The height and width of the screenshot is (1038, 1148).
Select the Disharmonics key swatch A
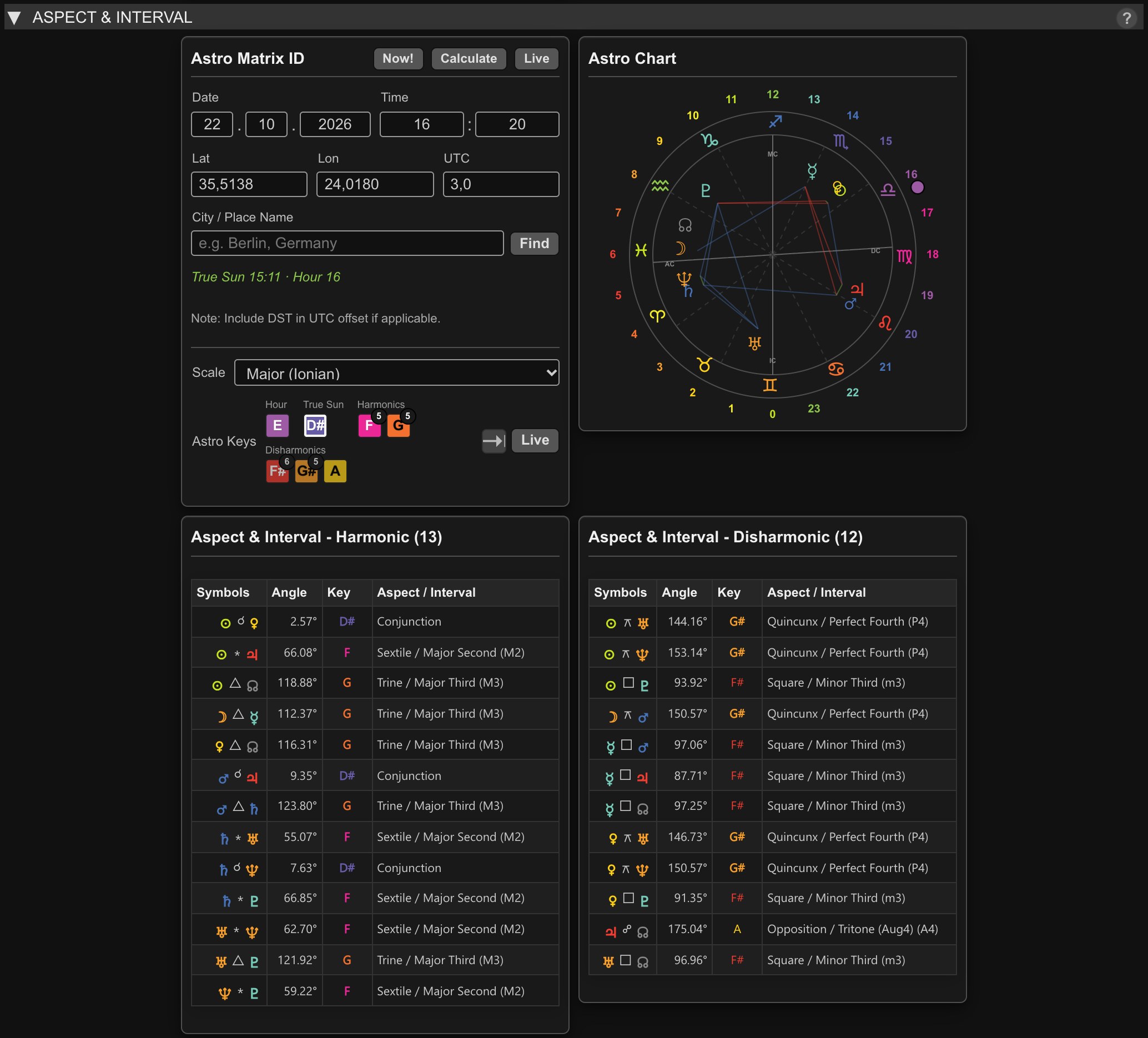coord(335,471)
